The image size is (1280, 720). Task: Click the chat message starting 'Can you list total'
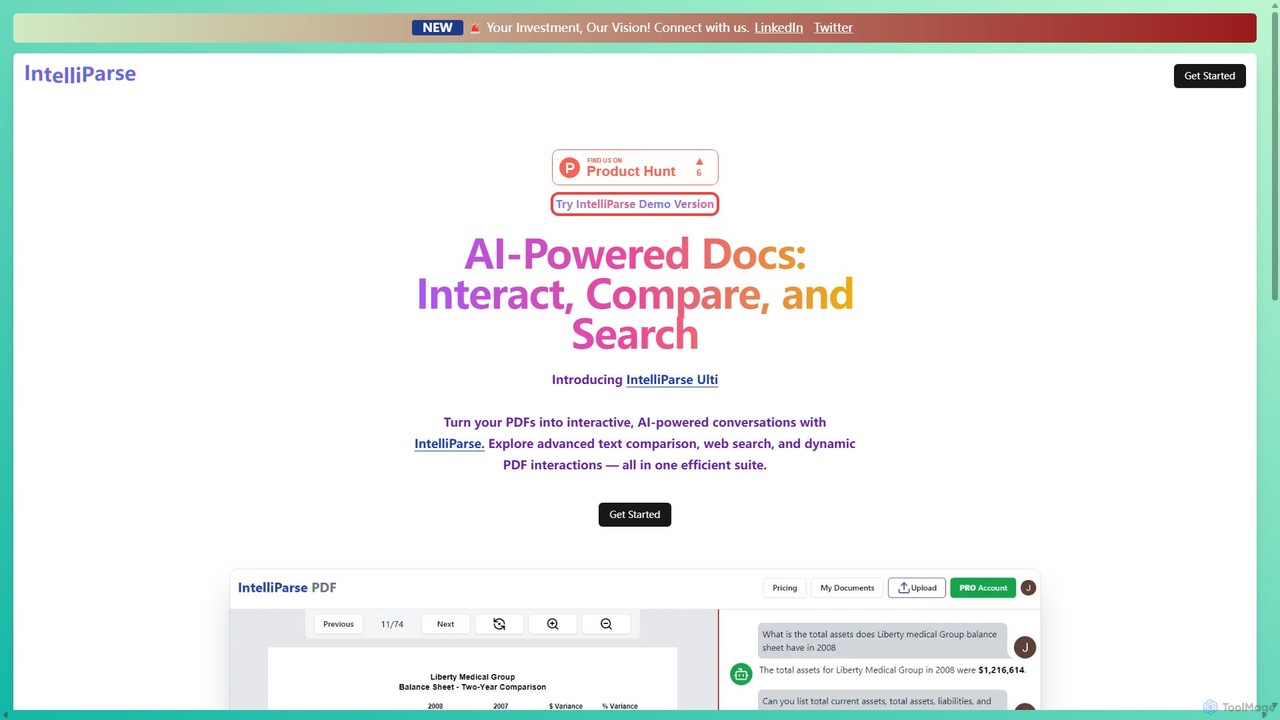click(882, 701)
